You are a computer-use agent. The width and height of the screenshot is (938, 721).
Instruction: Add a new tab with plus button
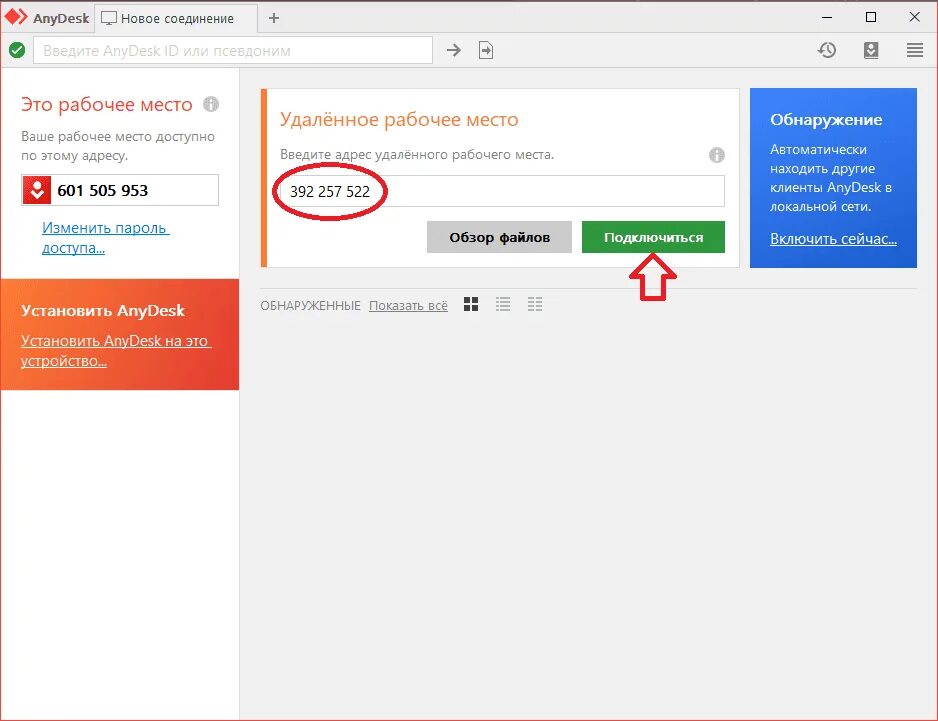tap(274, 18)
